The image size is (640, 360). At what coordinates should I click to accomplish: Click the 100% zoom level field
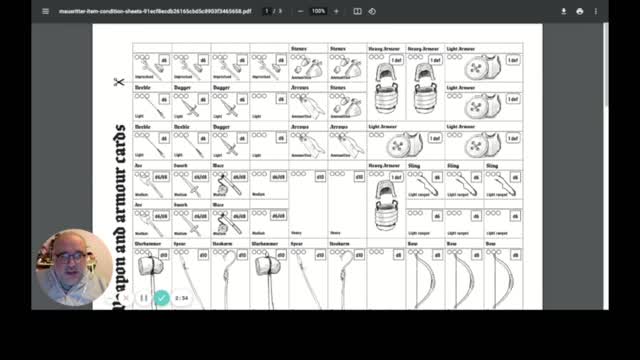(318, 11)
